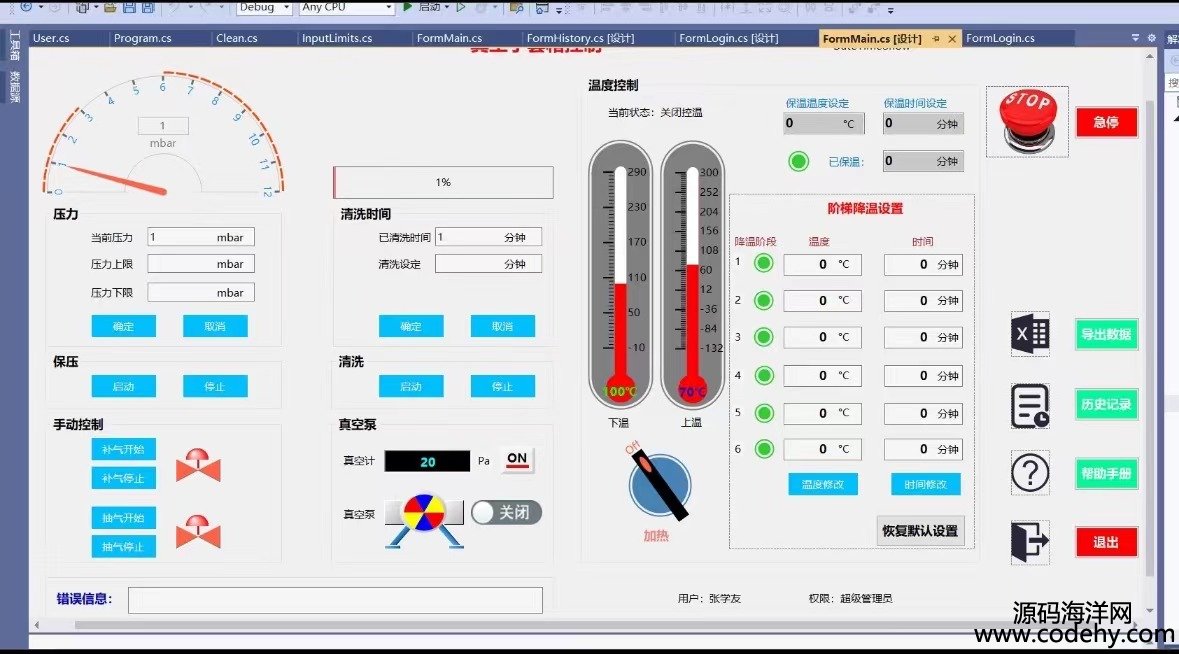
Task: Click 启动 under 保压
Action: coord(123,386)
